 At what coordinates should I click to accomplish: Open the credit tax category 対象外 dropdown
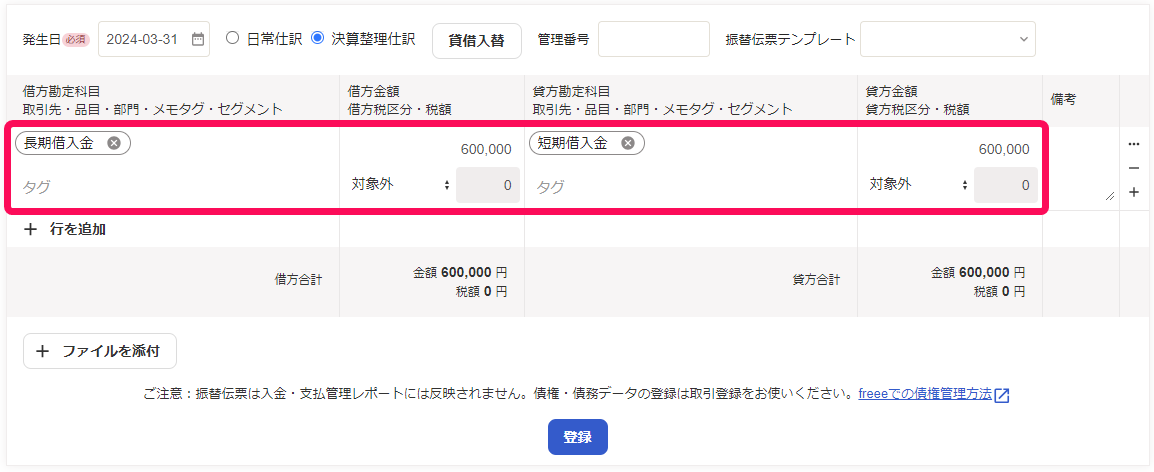click(x=918, y=185)
